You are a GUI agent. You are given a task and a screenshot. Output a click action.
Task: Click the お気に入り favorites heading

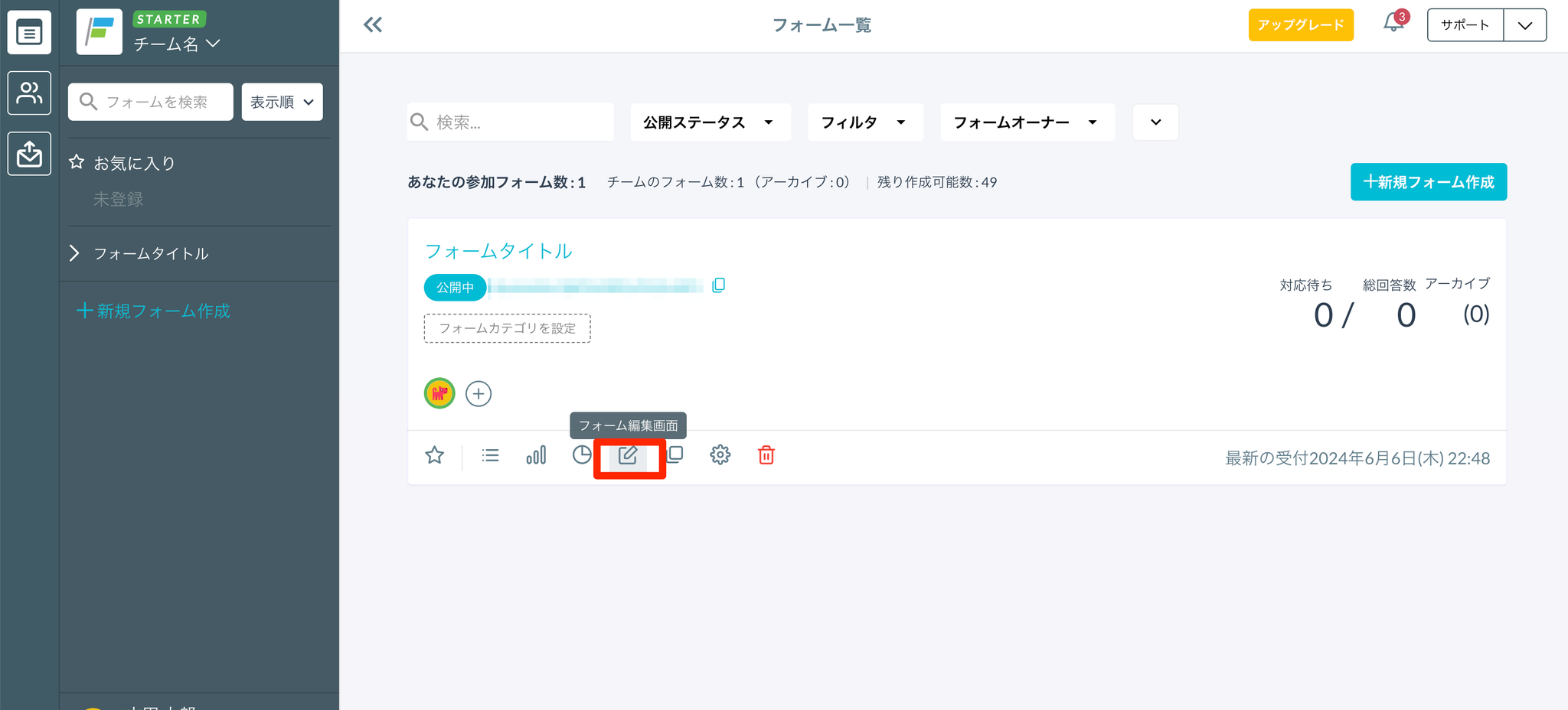(x=134, y=163)
